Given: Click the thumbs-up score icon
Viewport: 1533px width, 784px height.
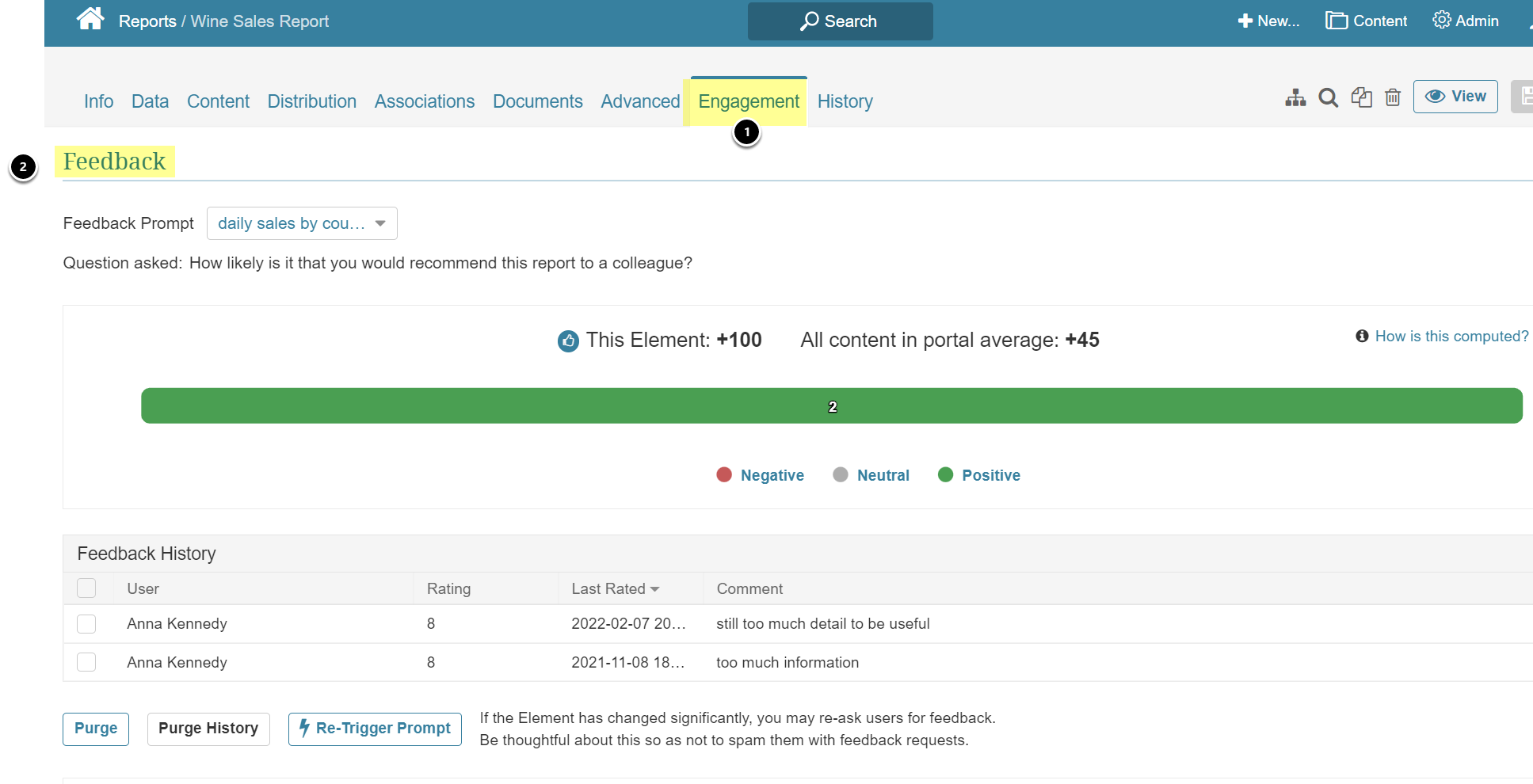Looking at the screenshot, I should pyautogui.click(x=568, y=341).
